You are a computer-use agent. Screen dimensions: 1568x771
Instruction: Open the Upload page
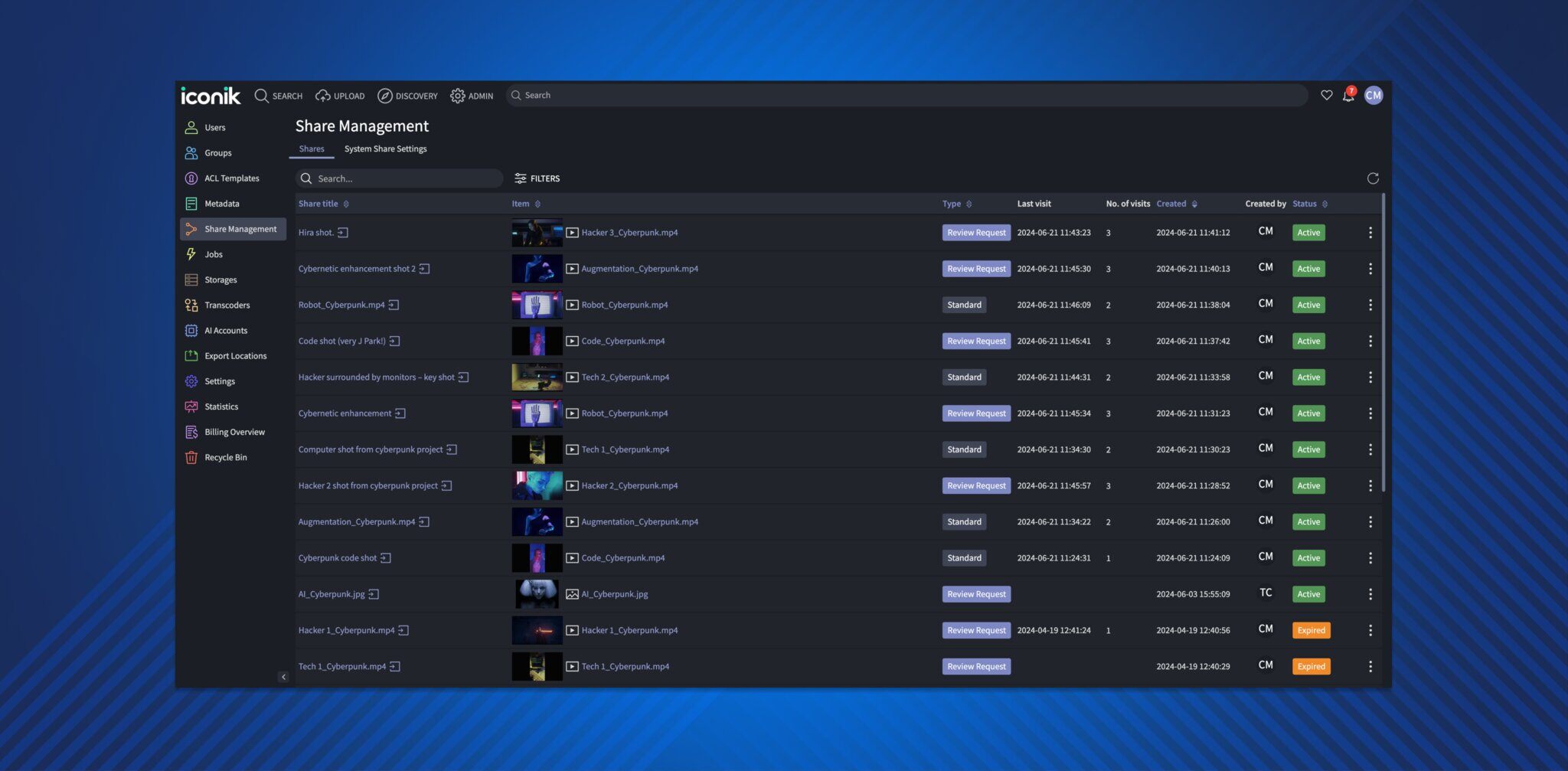coord(340,96)
